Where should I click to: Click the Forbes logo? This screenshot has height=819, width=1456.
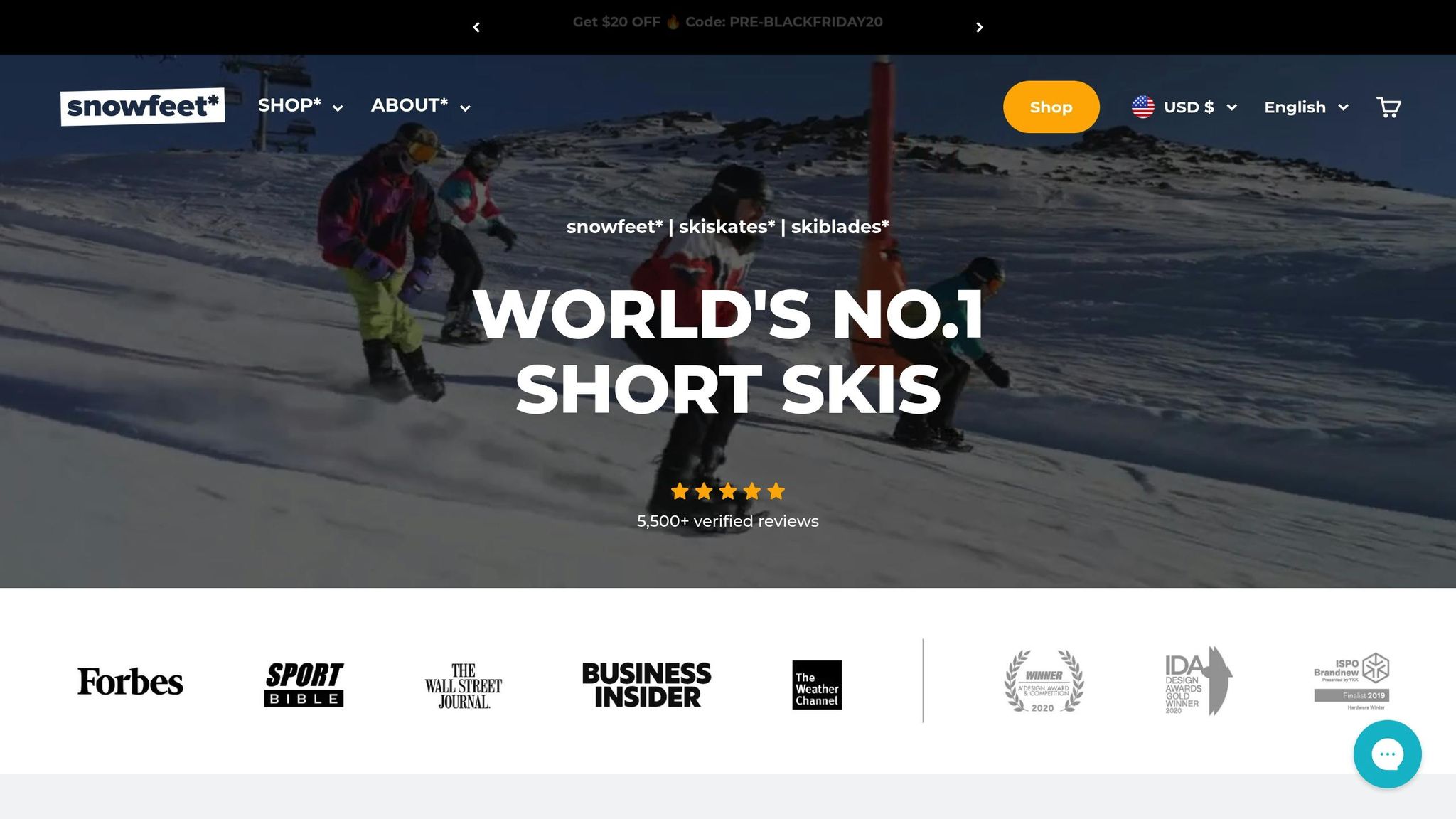pos(130,682)
